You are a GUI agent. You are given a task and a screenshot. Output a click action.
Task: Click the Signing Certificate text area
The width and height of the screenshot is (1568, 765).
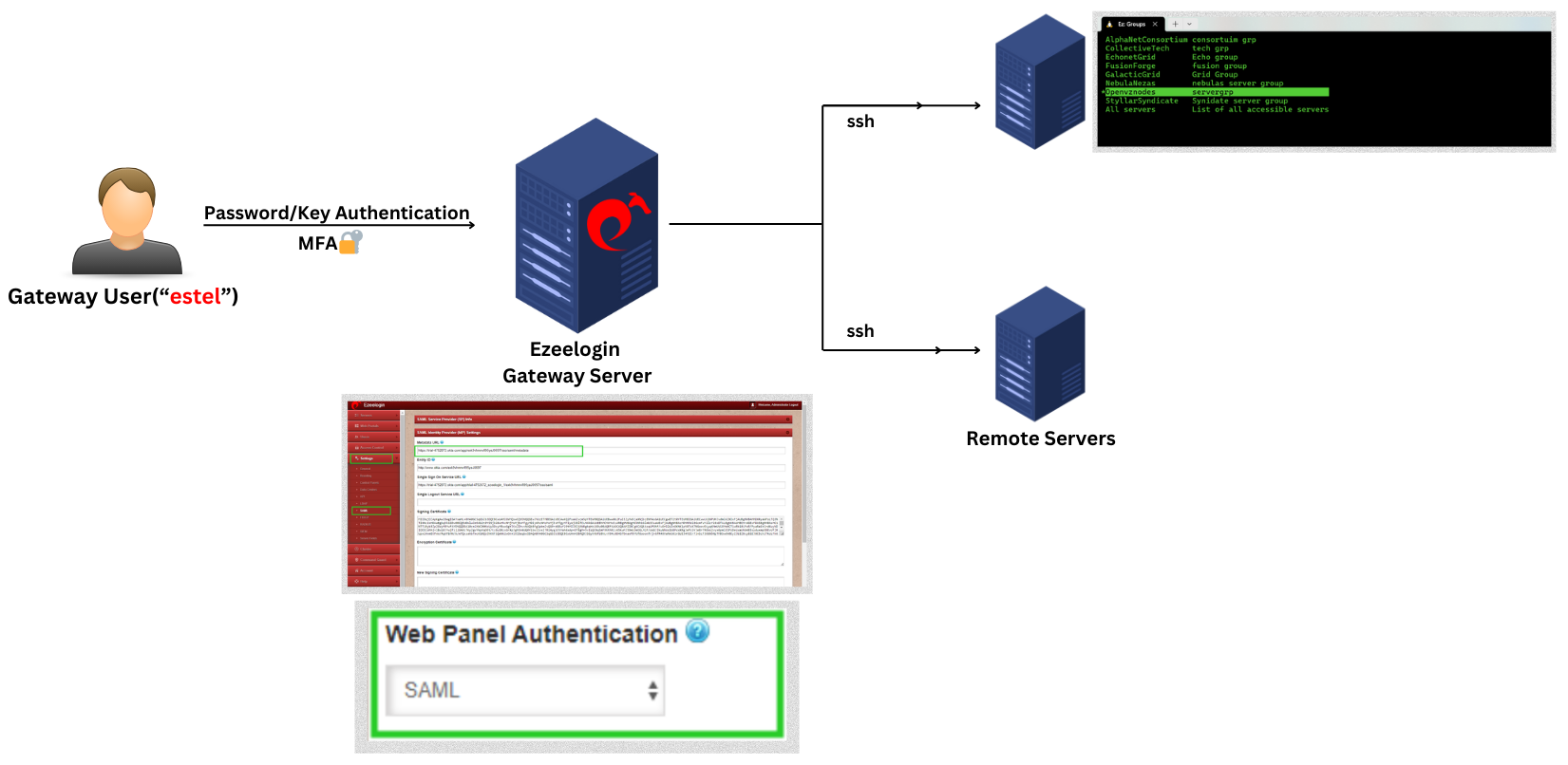click(x=599, y=526)
